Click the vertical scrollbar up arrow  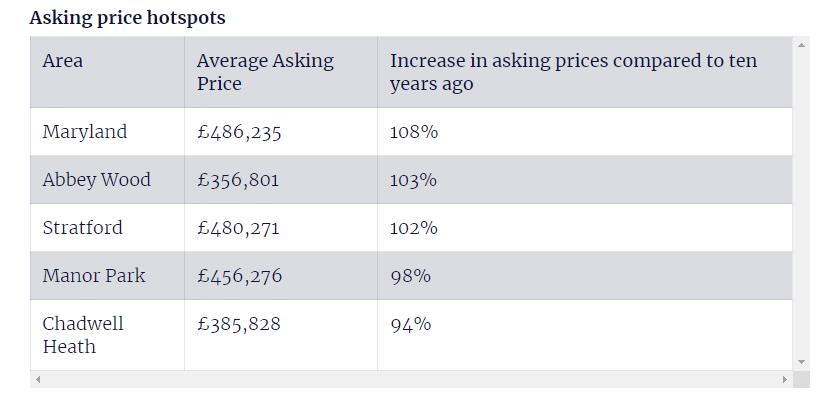[x=800, y=44]
